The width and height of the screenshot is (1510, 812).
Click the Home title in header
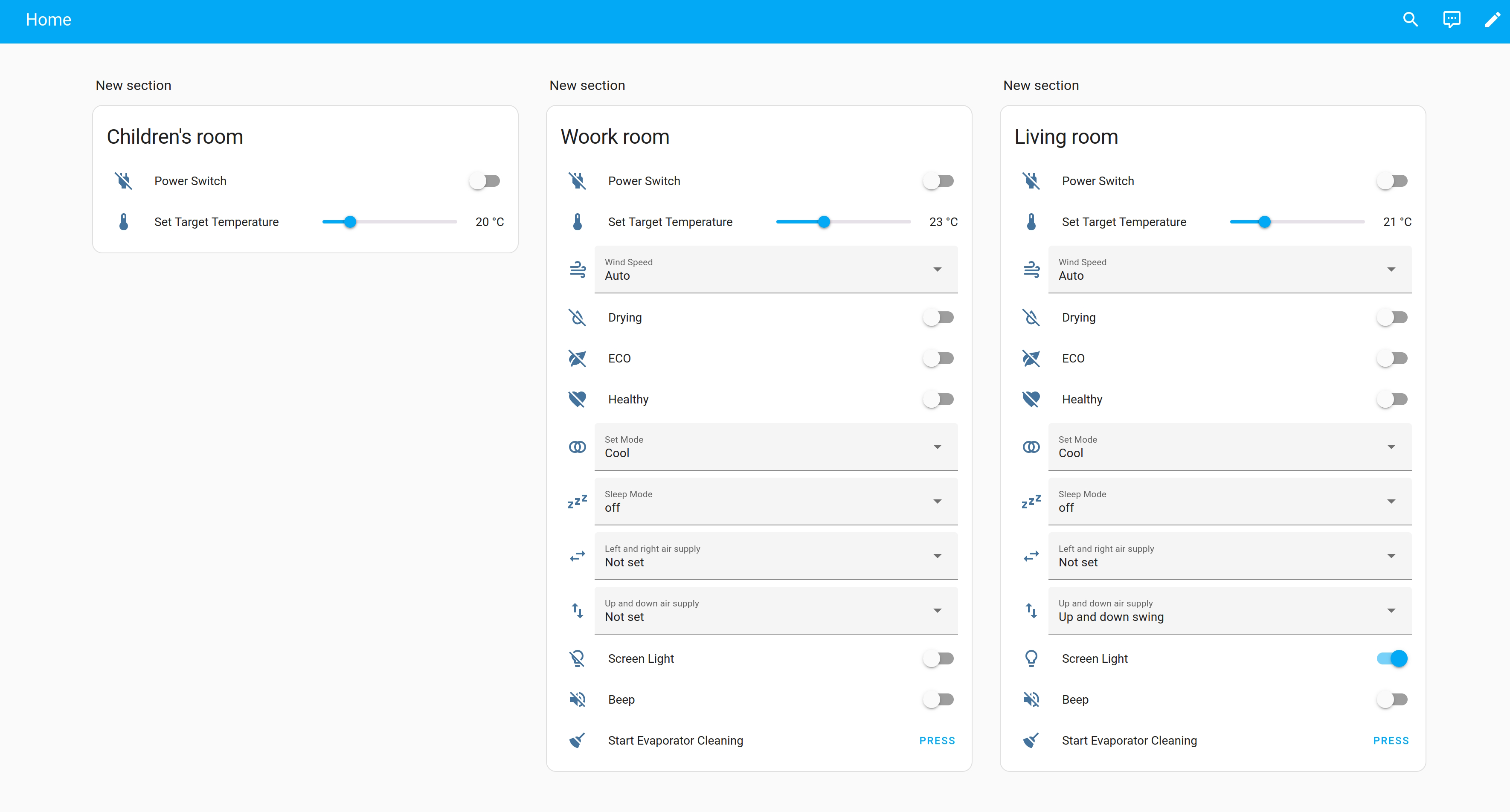49,20
